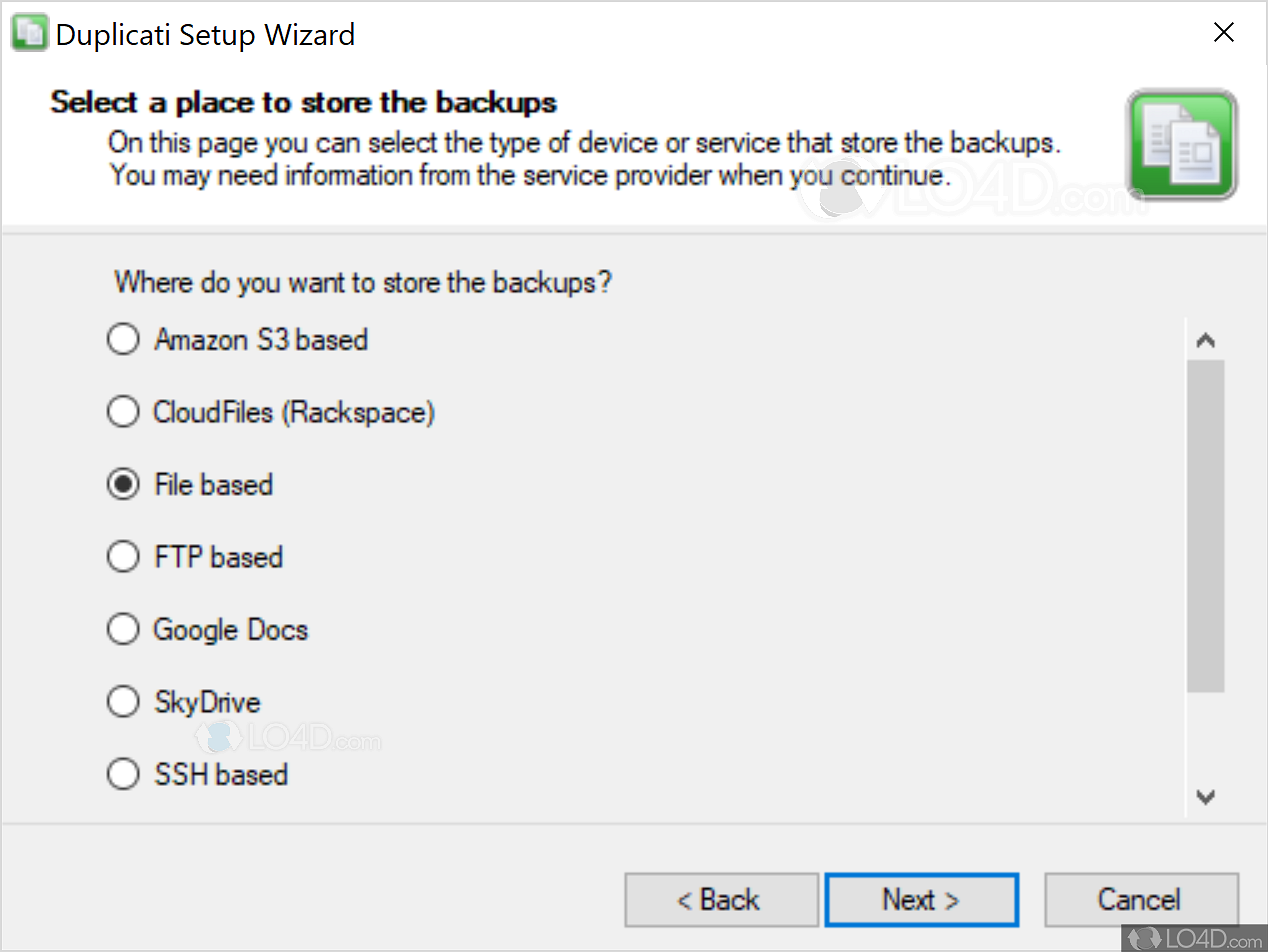Image resolution: width=1268 pixels, height=952 pixels.
Task: Proceed with the Next button
Action: [921, 900]
